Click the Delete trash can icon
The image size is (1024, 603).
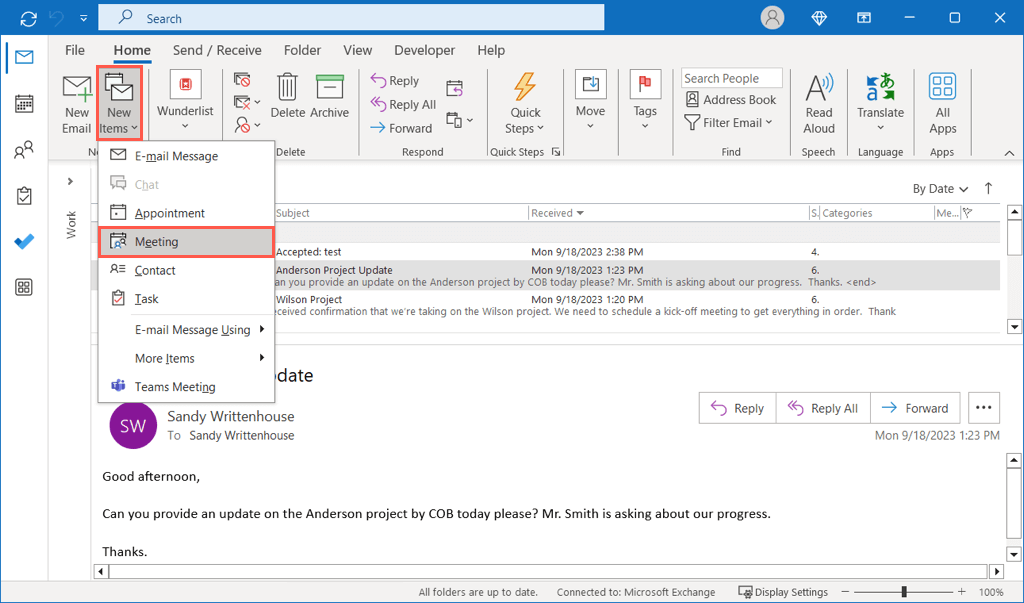287,96
